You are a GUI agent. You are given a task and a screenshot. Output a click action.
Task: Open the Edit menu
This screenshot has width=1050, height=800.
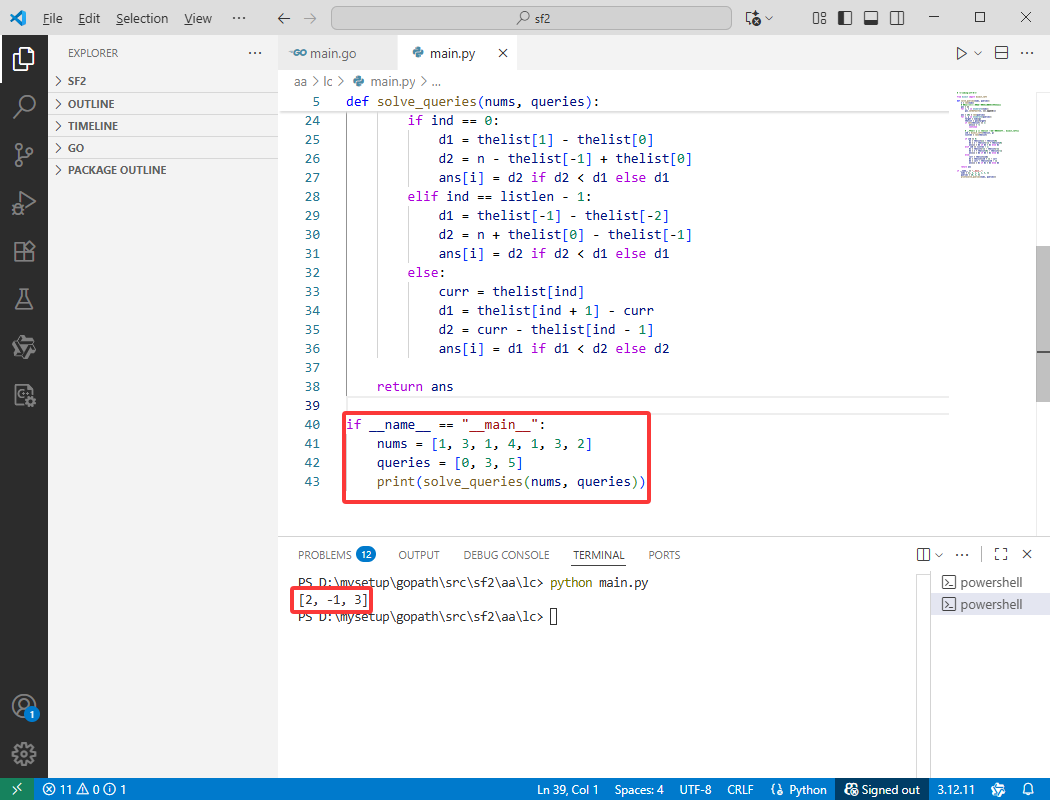point(88,18)
